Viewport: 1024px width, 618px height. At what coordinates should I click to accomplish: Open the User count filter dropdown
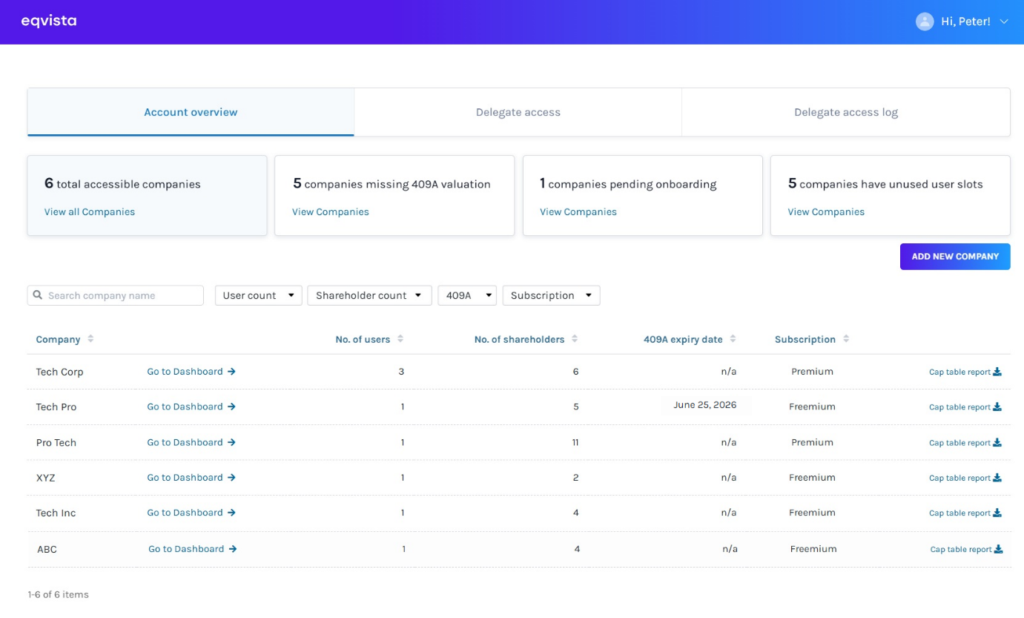coord(258,295)
